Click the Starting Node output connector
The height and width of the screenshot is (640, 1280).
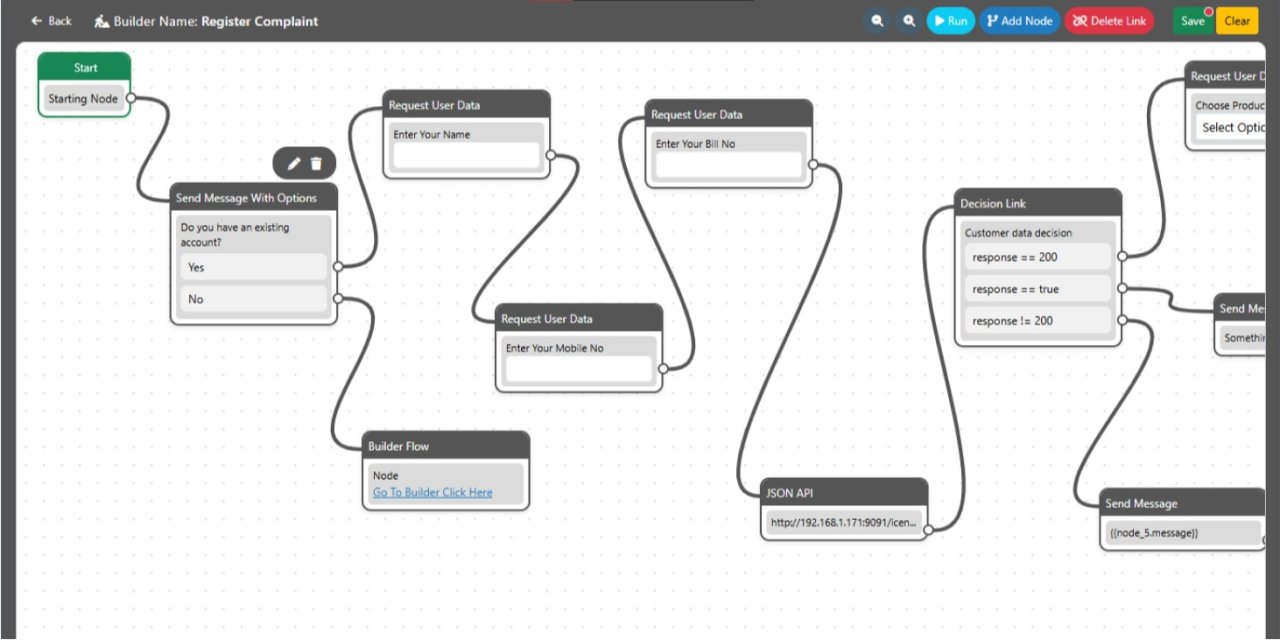(130, 99)
